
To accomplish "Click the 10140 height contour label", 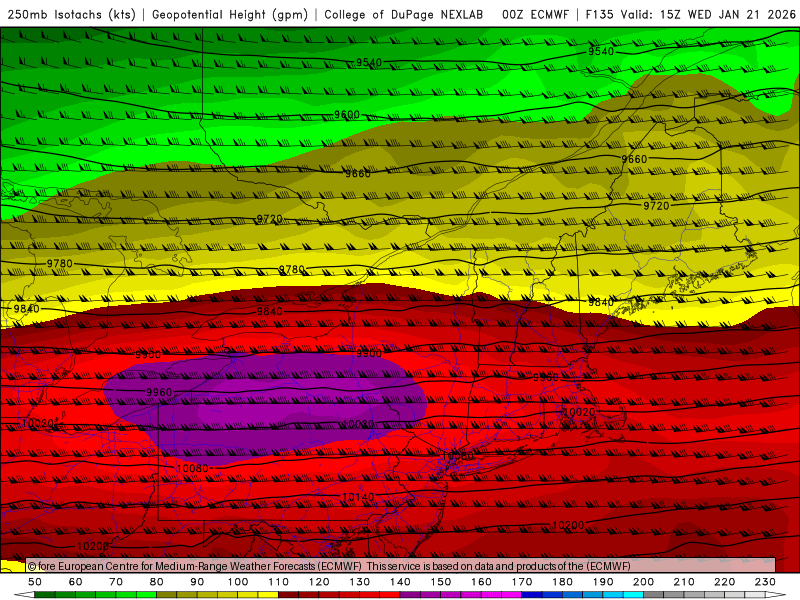I will [358, 497].
